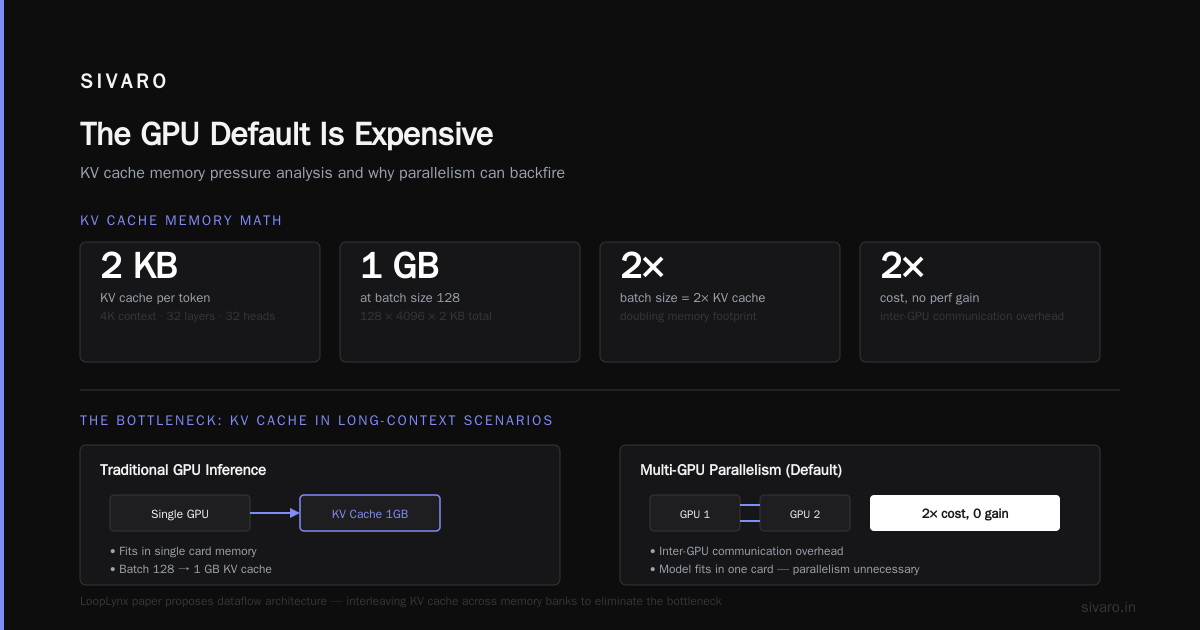The image size is (1200, 630).
Task: Click The GPU Default Is Expensive heading
Action: (286, 134)
